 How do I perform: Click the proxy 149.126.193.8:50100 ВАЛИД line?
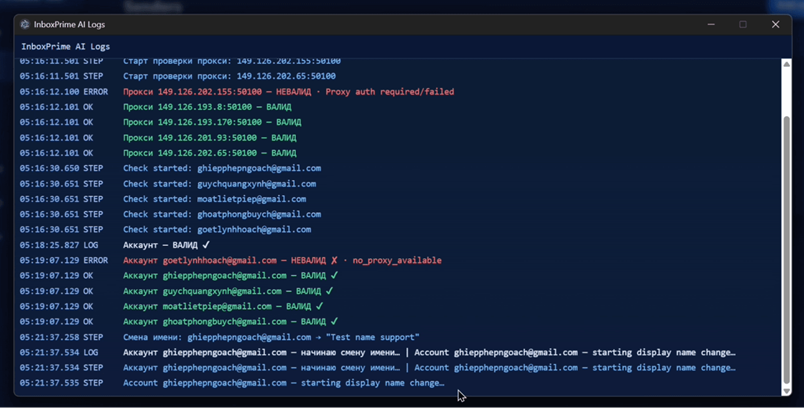(x=207, y=107)
